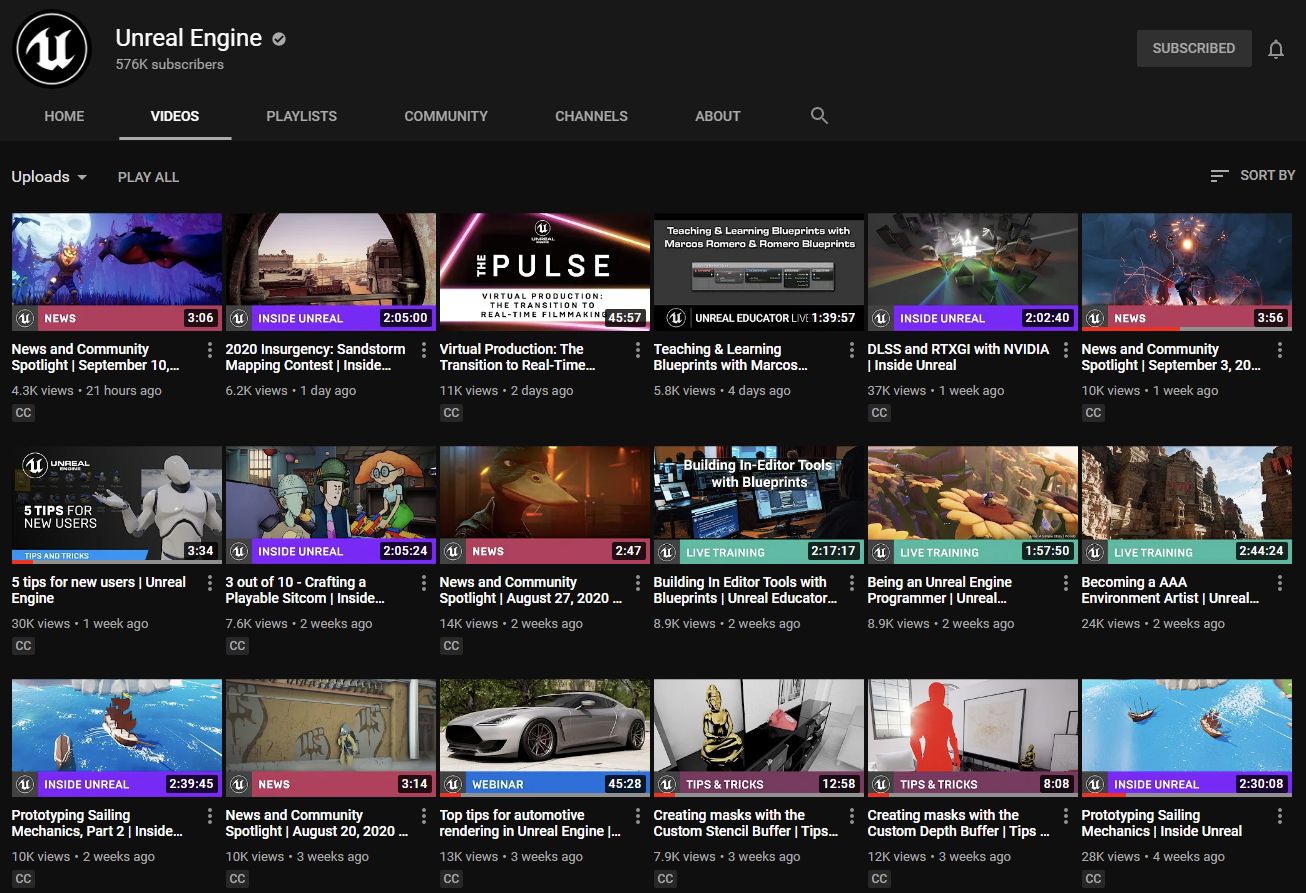Expand the Uploads dropdown
This screenshot has width=1306, height=893.
coord(49,177)
